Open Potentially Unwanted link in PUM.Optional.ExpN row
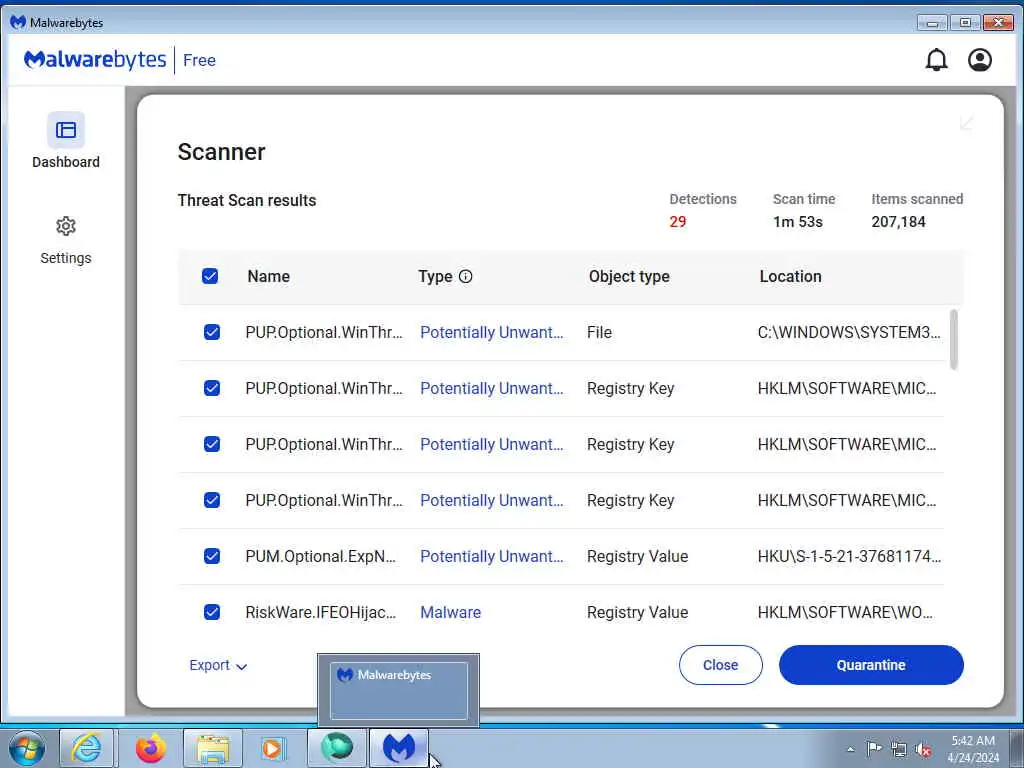The image size is (1024, 768). 492,556
